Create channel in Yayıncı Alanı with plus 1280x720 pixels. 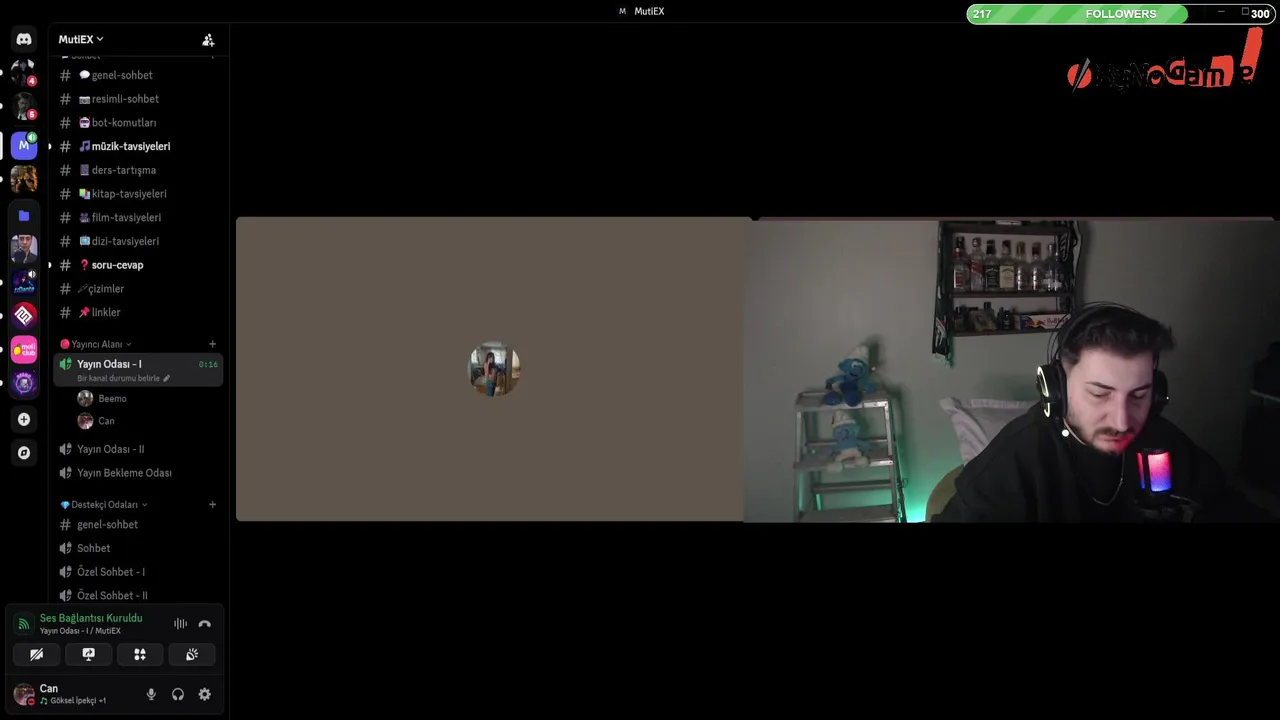(212, 344)
